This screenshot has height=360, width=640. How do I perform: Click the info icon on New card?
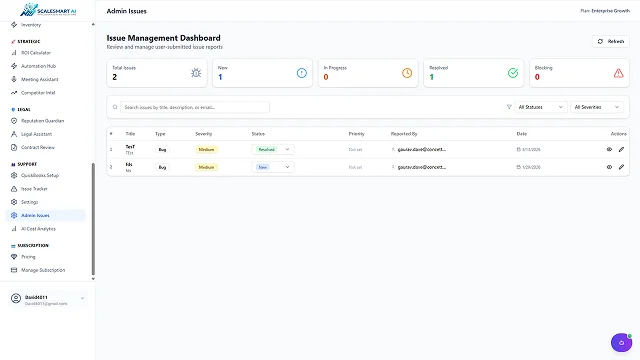point(302,73)
